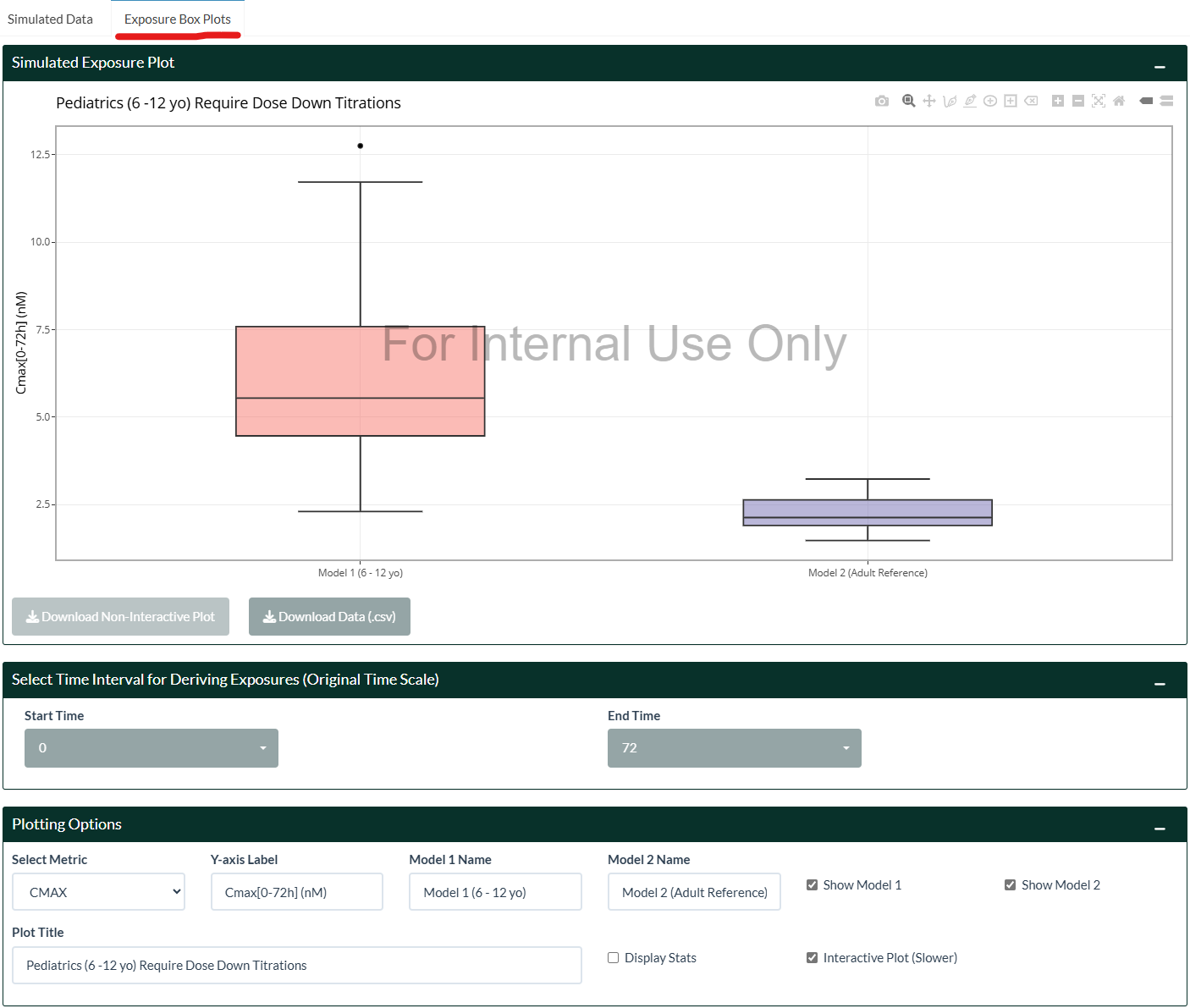The width and height of the screenshot is (1190, 1008).
Task: Select the Zoom magnifier tool in plot toolbar
Action: click(908, 101)
